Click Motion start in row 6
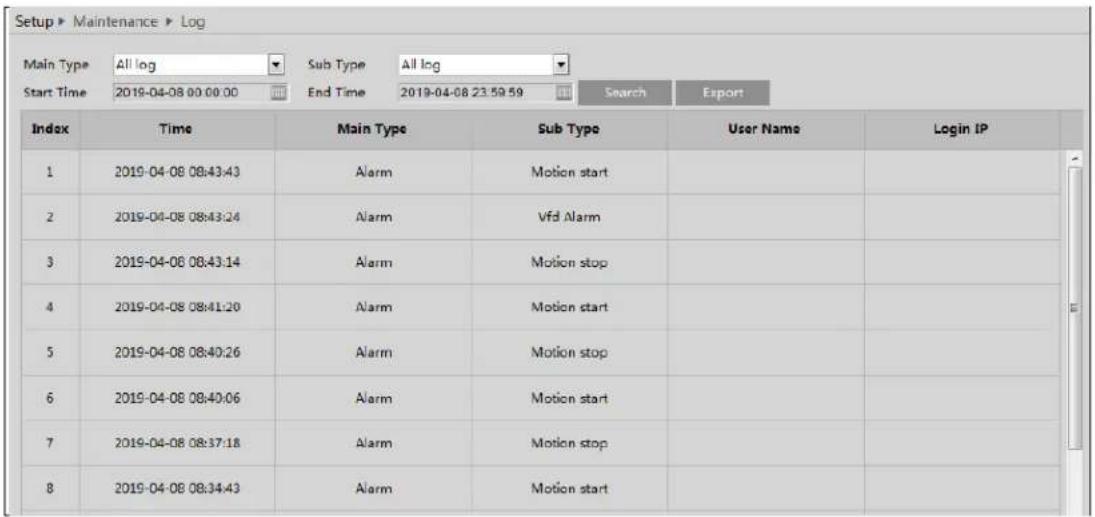The height and width of the screenshot is (517, 1095). click(x=569, y=398)
